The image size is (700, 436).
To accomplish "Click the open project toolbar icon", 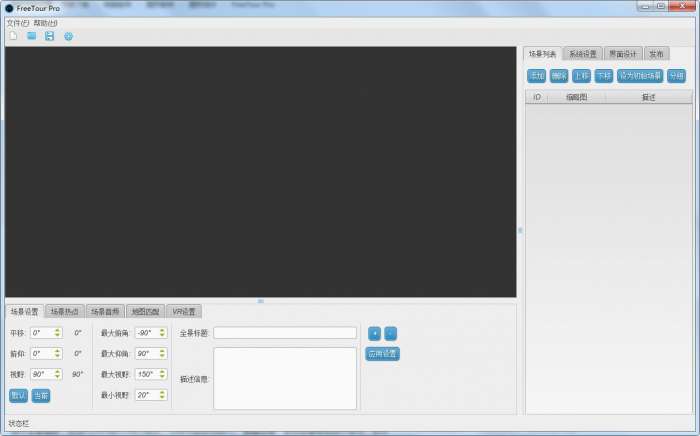I will [x=31, y=36].
